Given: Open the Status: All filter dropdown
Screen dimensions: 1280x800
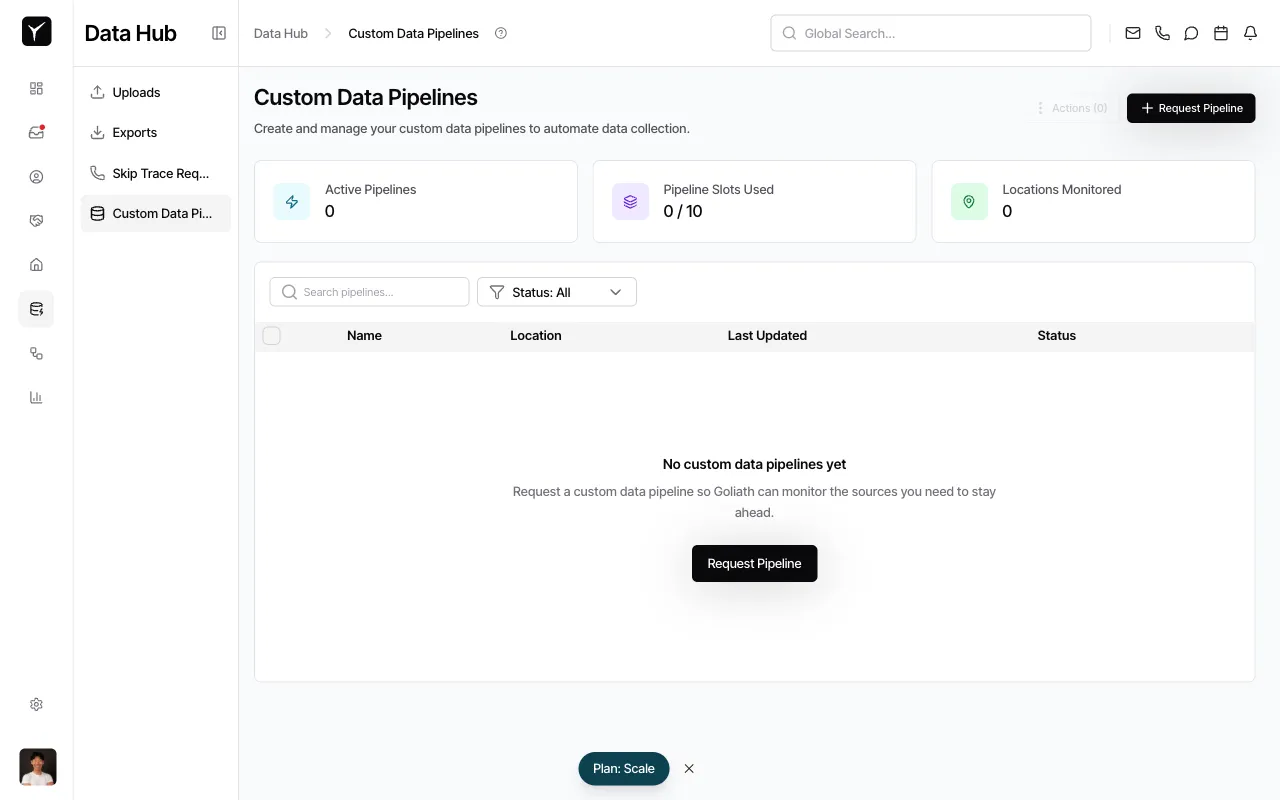Looking at the screenshot, I should [x=557, y=292].
